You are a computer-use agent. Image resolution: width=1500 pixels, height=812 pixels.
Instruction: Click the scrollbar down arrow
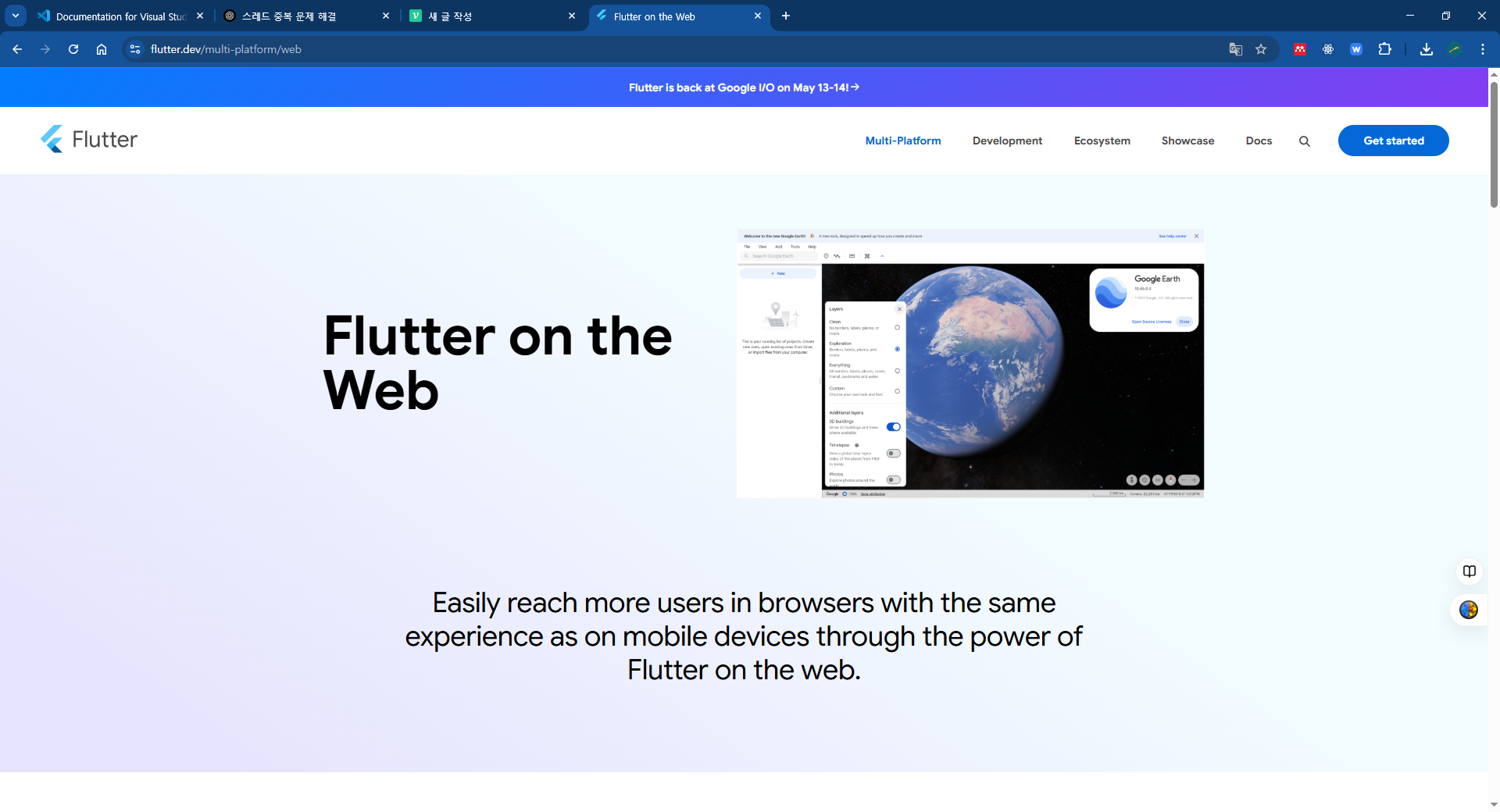pos(1494,804)
